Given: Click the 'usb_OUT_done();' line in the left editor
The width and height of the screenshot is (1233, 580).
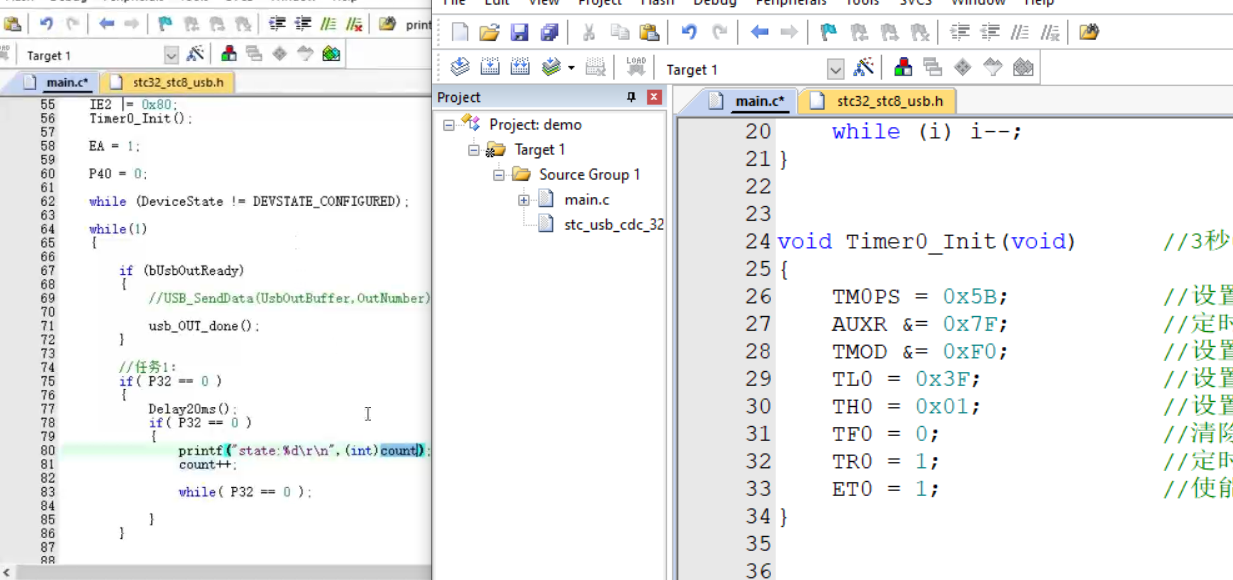Looking at the screenshot, I should point(204,326).
